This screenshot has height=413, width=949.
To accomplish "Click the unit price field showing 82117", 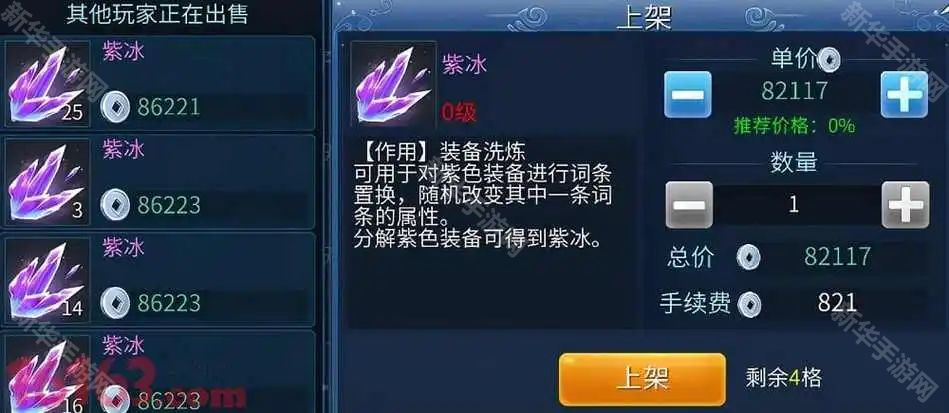I will tap(795, 91).
